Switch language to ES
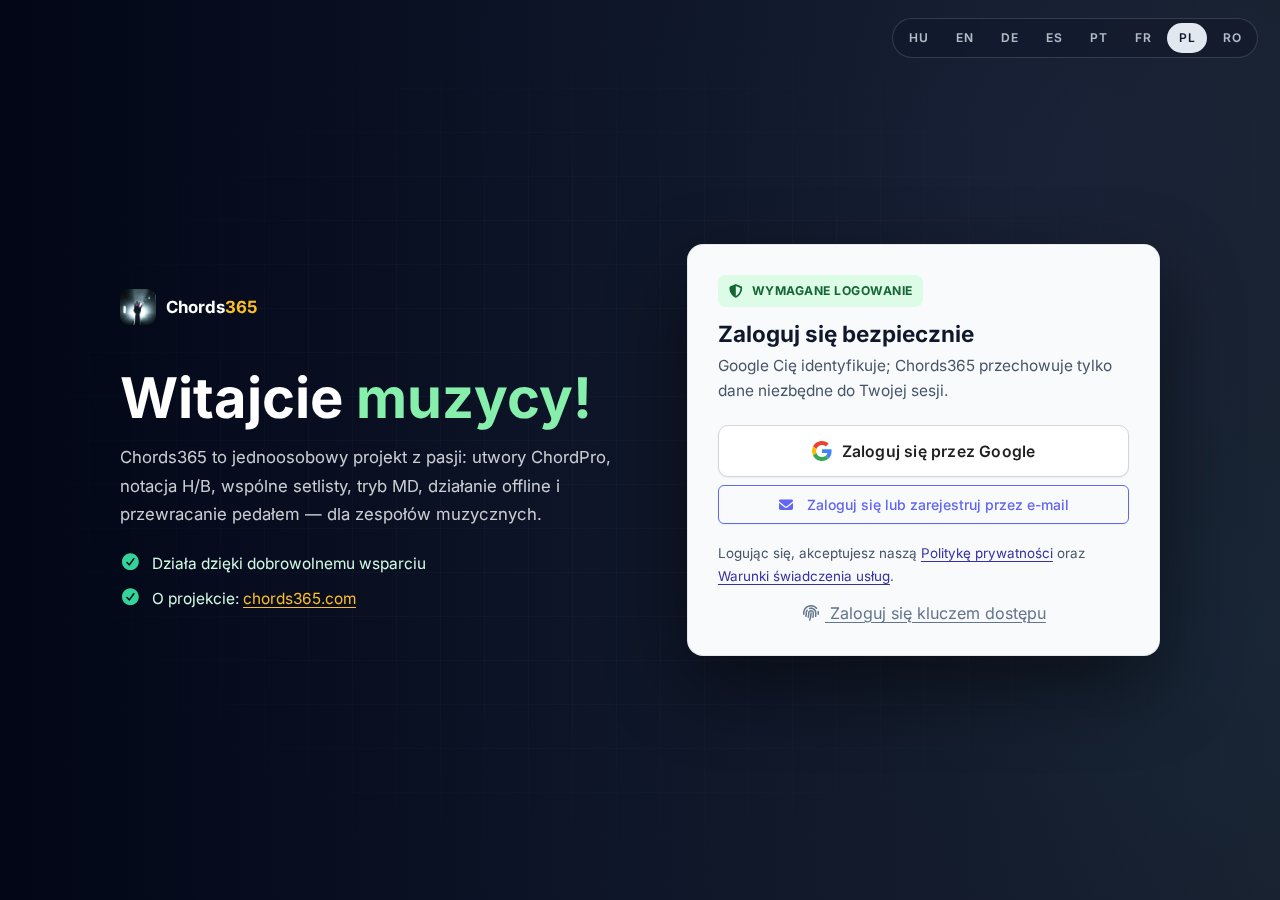The width and height of the screenshot is (1280, 900). click(1054, 38)
